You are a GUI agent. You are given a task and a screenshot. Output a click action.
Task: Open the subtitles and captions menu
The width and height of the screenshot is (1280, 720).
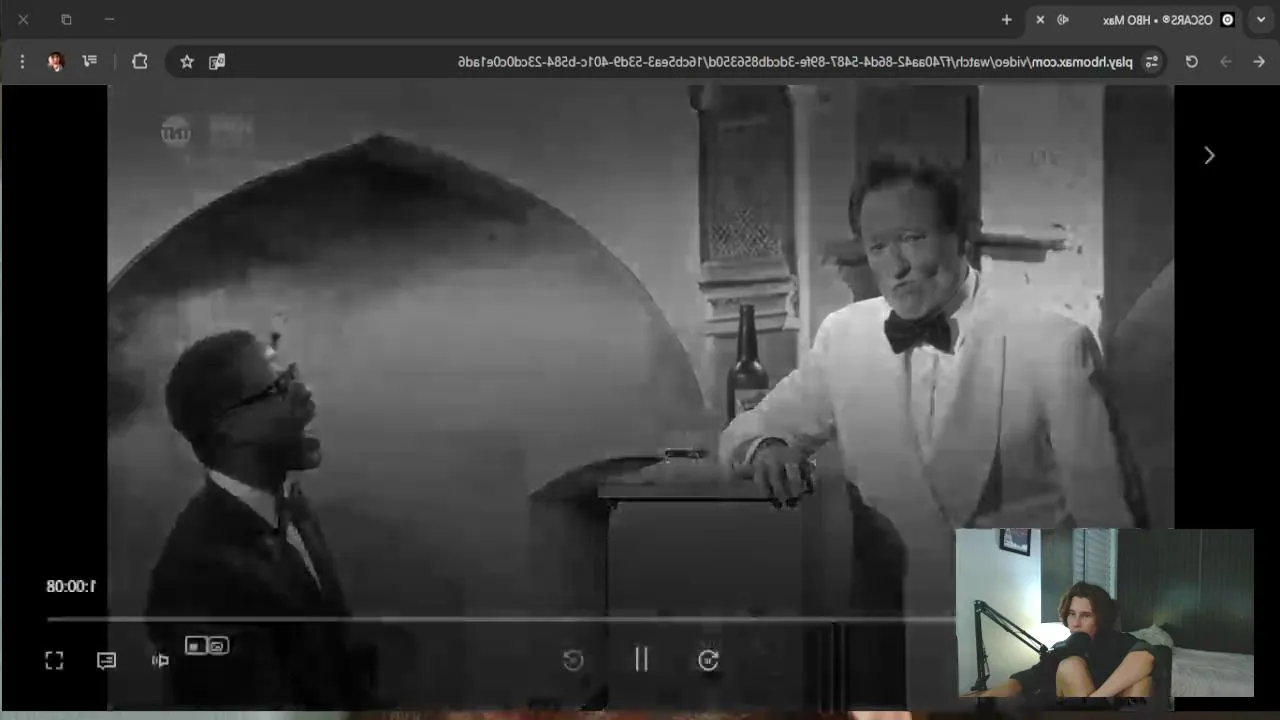(106, 660)
